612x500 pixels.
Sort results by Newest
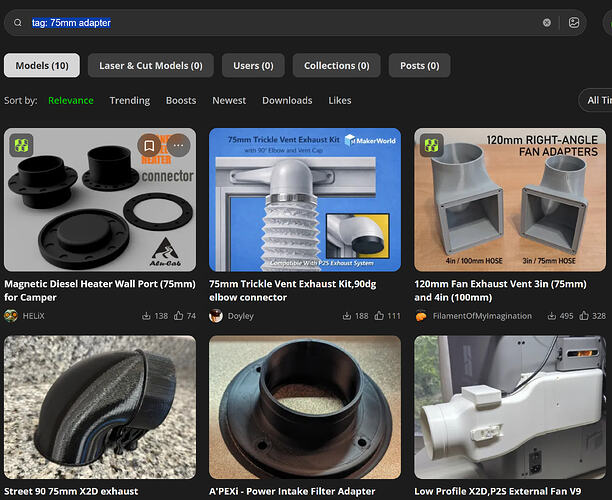pyautogui.click(x=229, y=101)
